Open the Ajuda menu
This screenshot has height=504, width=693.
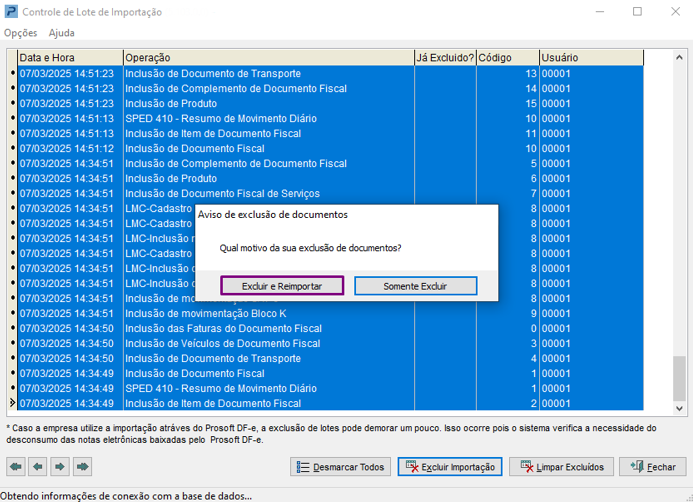pos(61,33)
